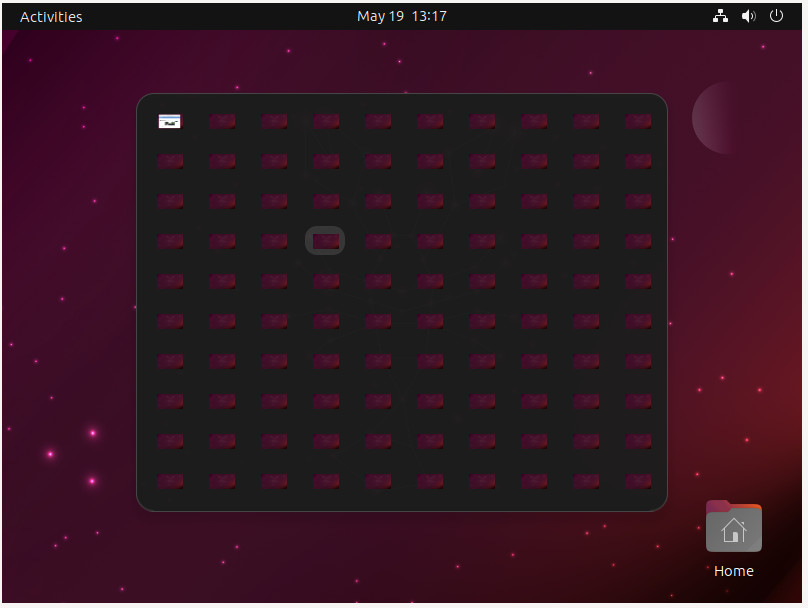
Task: Click the icon in the grid's bottom-left corner
Action: point(170,480)
